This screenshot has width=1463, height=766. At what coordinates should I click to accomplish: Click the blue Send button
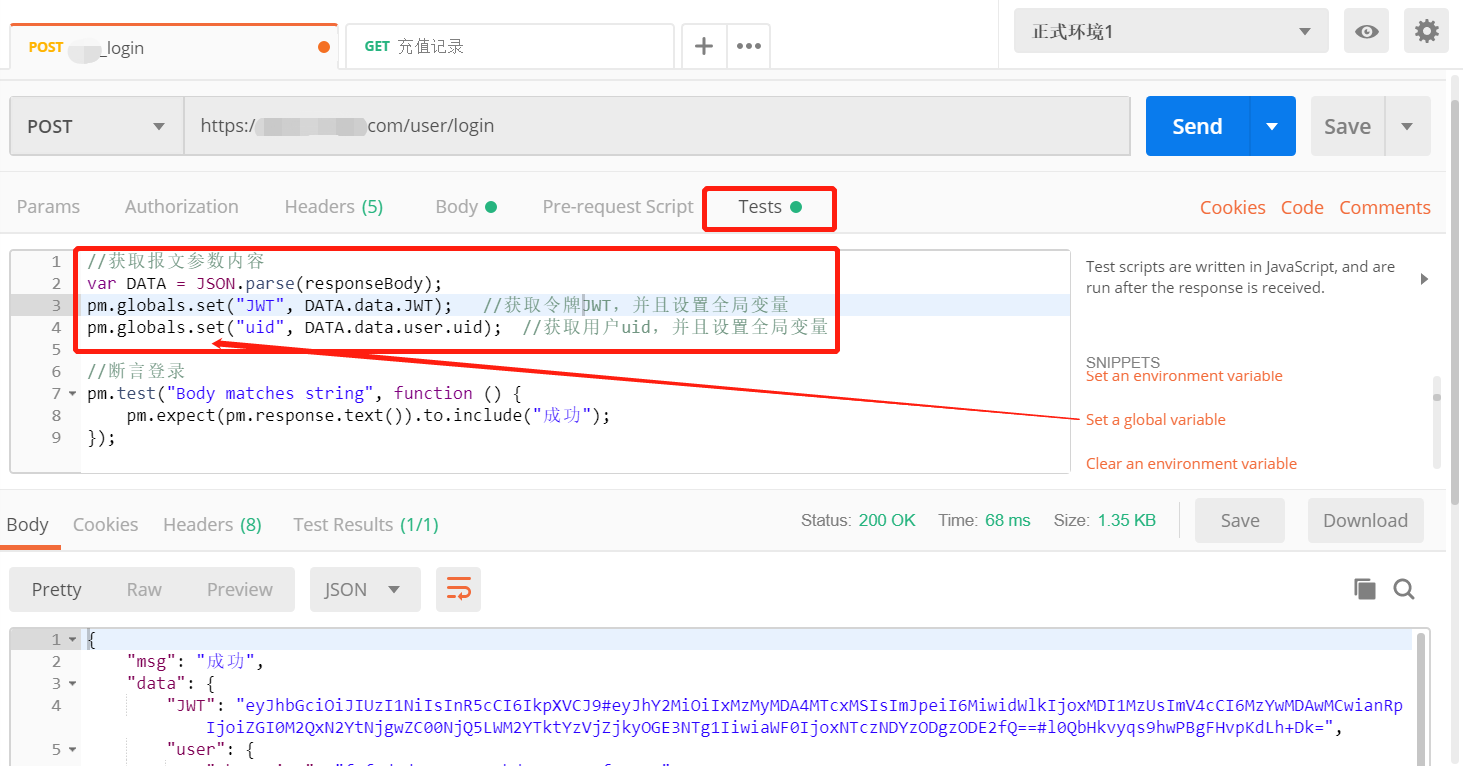tap(1197, 126)
